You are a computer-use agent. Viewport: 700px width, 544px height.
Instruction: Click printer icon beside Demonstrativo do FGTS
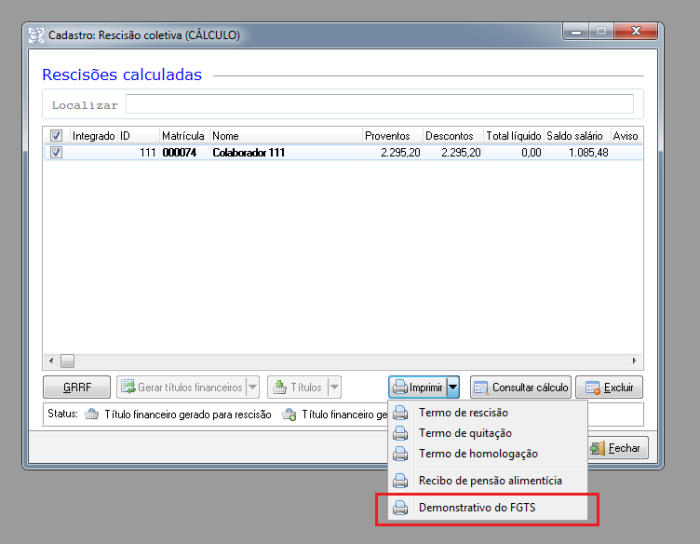(400, 508)
